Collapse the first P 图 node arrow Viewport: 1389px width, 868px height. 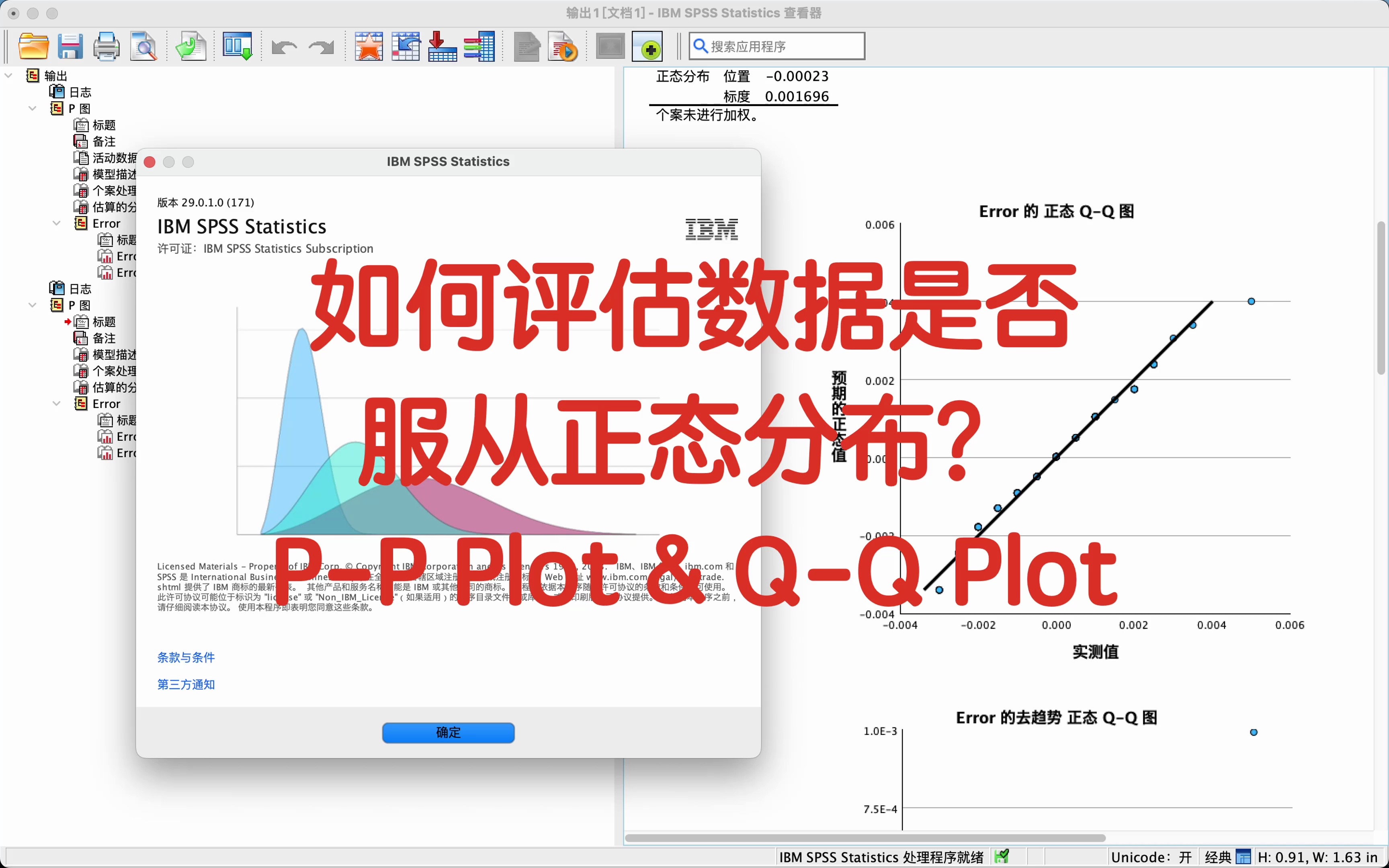pyautogui.click(x=33, y=108)
